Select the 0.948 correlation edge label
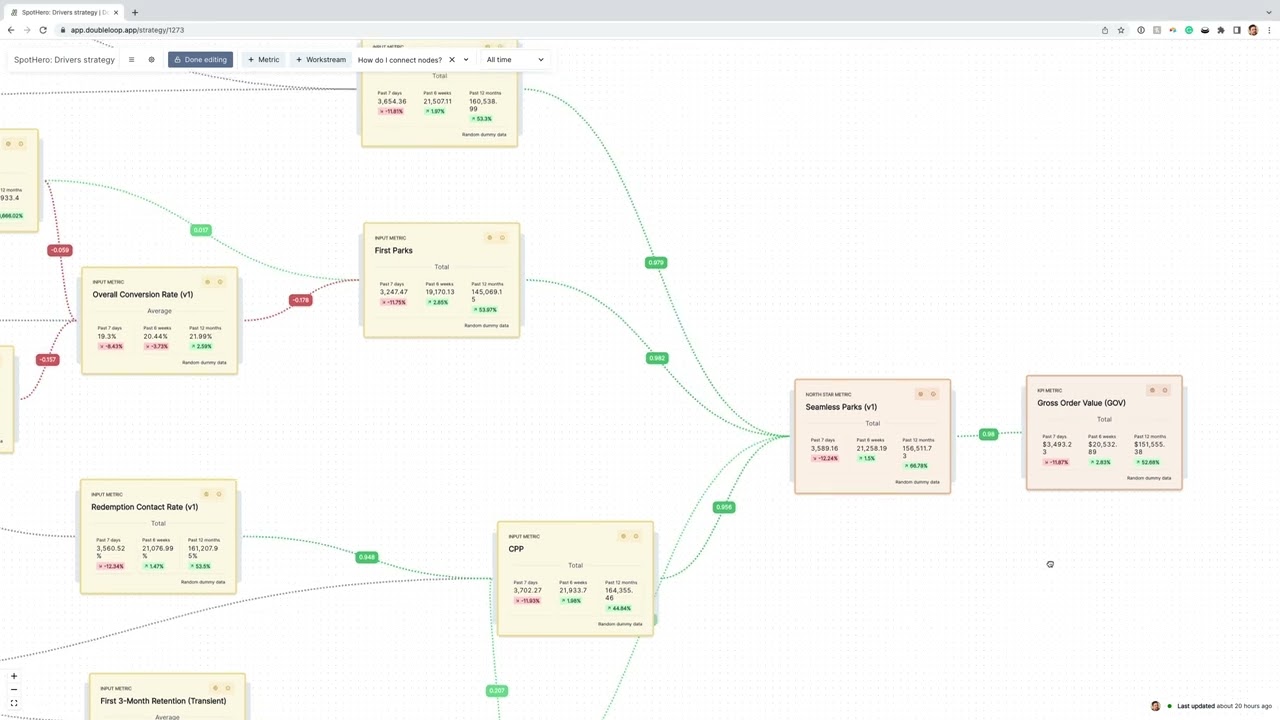 [x=367, y=557]
